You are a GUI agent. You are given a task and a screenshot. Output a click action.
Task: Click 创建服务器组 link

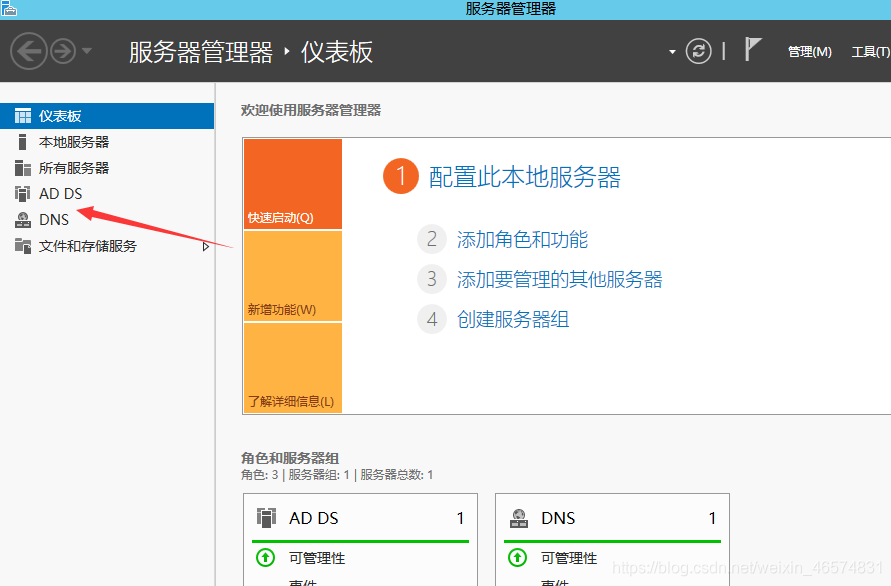[513, 319]
